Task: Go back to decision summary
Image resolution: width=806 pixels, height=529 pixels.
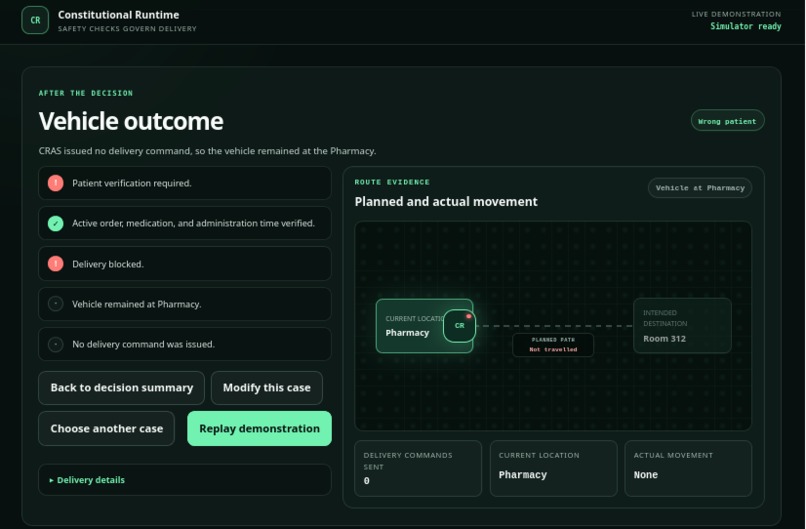Action: [121, 388]
